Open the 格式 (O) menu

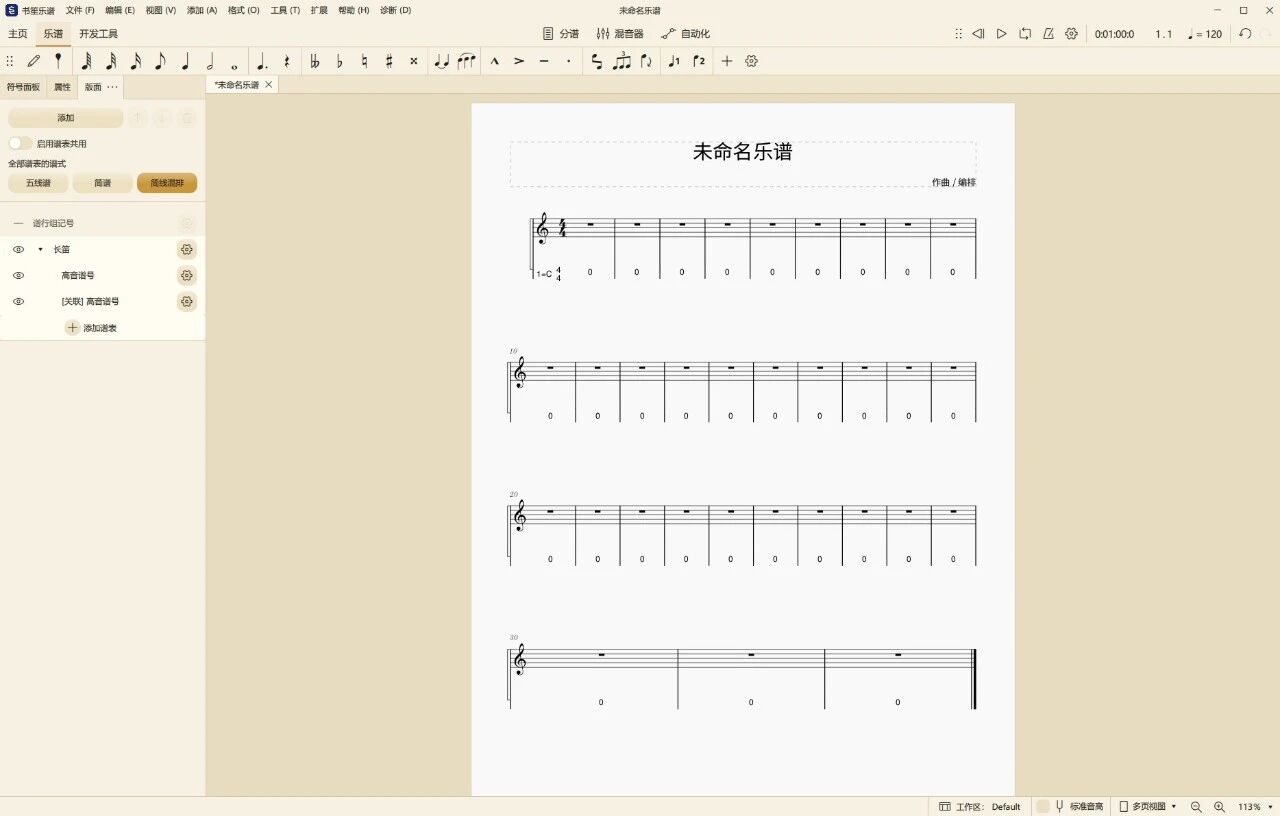pos(243,10)
